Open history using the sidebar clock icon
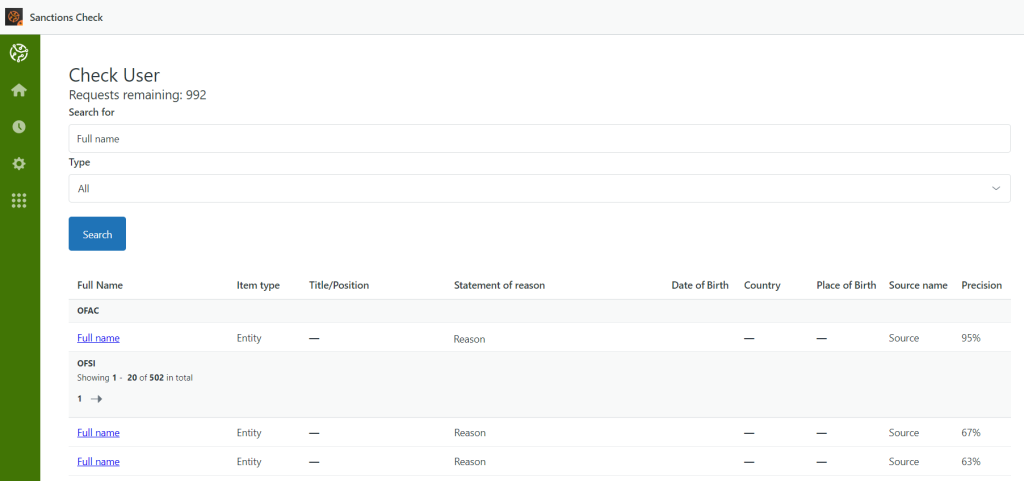 click(x=19, y=127)
